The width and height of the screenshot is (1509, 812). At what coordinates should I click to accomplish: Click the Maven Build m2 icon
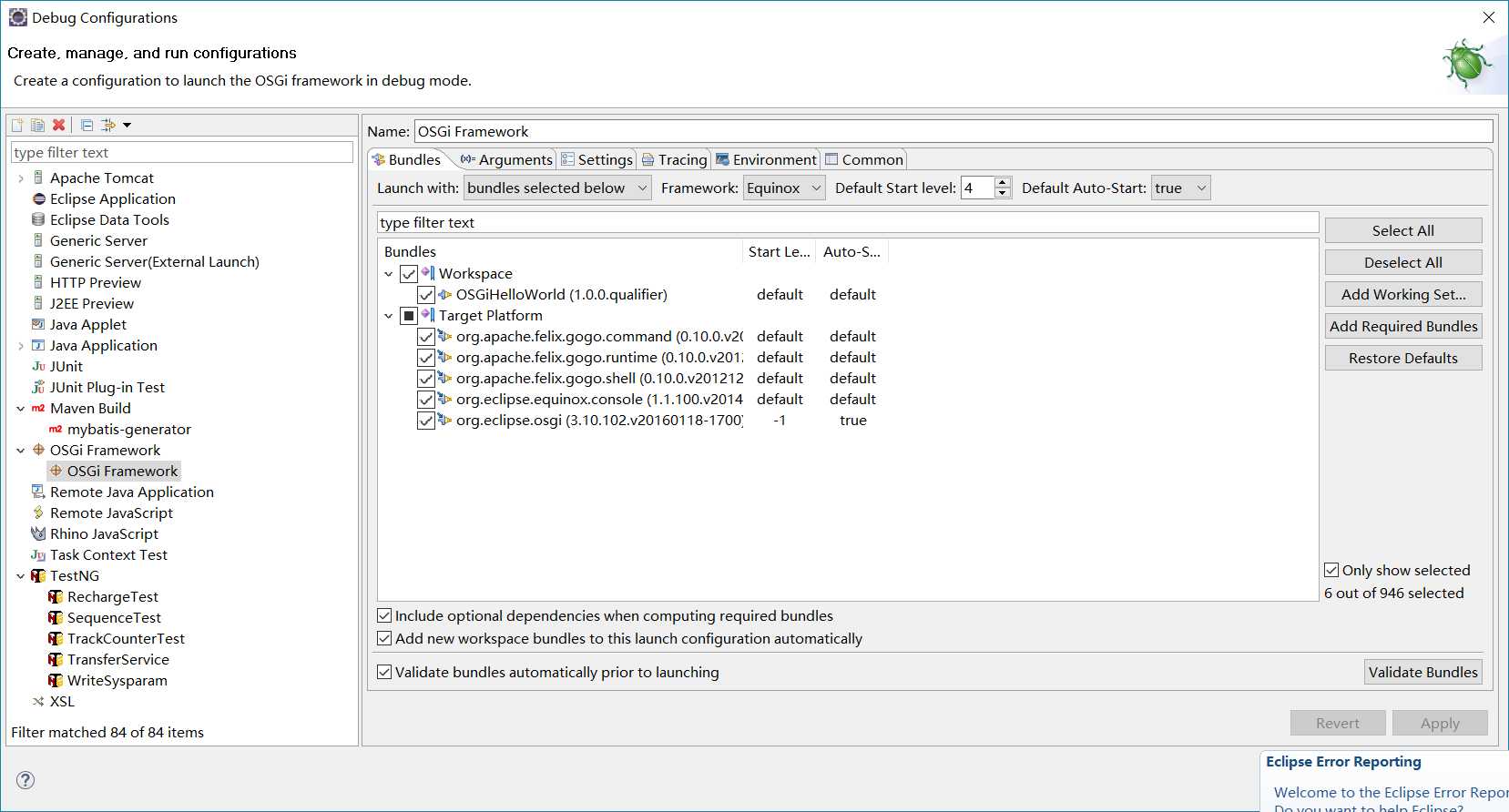pos(38,408)
